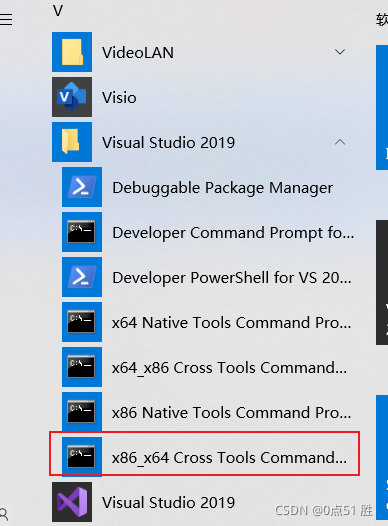Image resolution: width=388 pixels, height=526 pixels.
Task: Open Debuggable Package Manager
Action: click(x=222, y=188)
